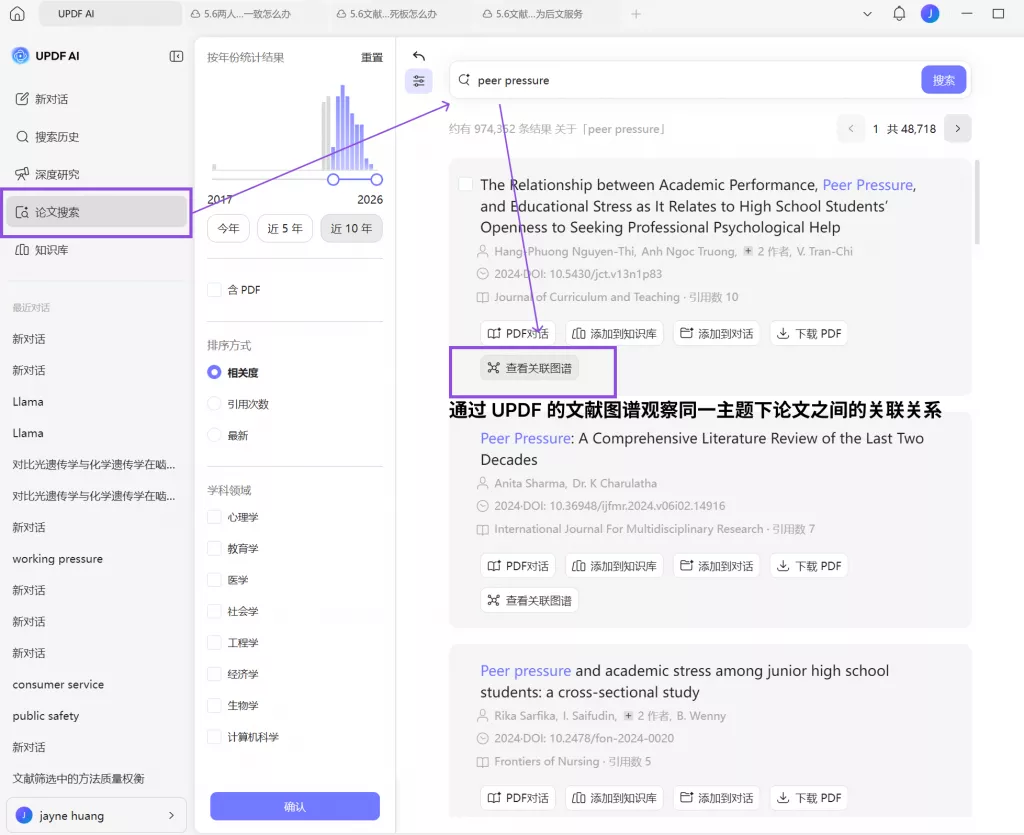Open paper title 'Peer Pressure: A Comprehensive Literature Review'
1024x835 pixels.
point(702,449)
